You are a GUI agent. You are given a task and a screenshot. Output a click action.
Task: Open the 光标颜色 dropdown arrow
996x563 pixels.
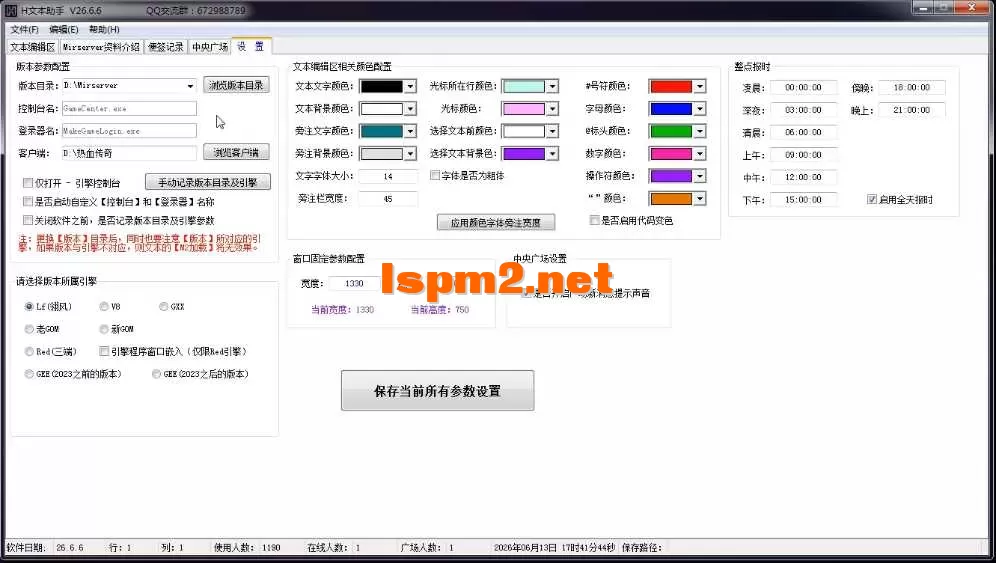(x=553, y=109)
